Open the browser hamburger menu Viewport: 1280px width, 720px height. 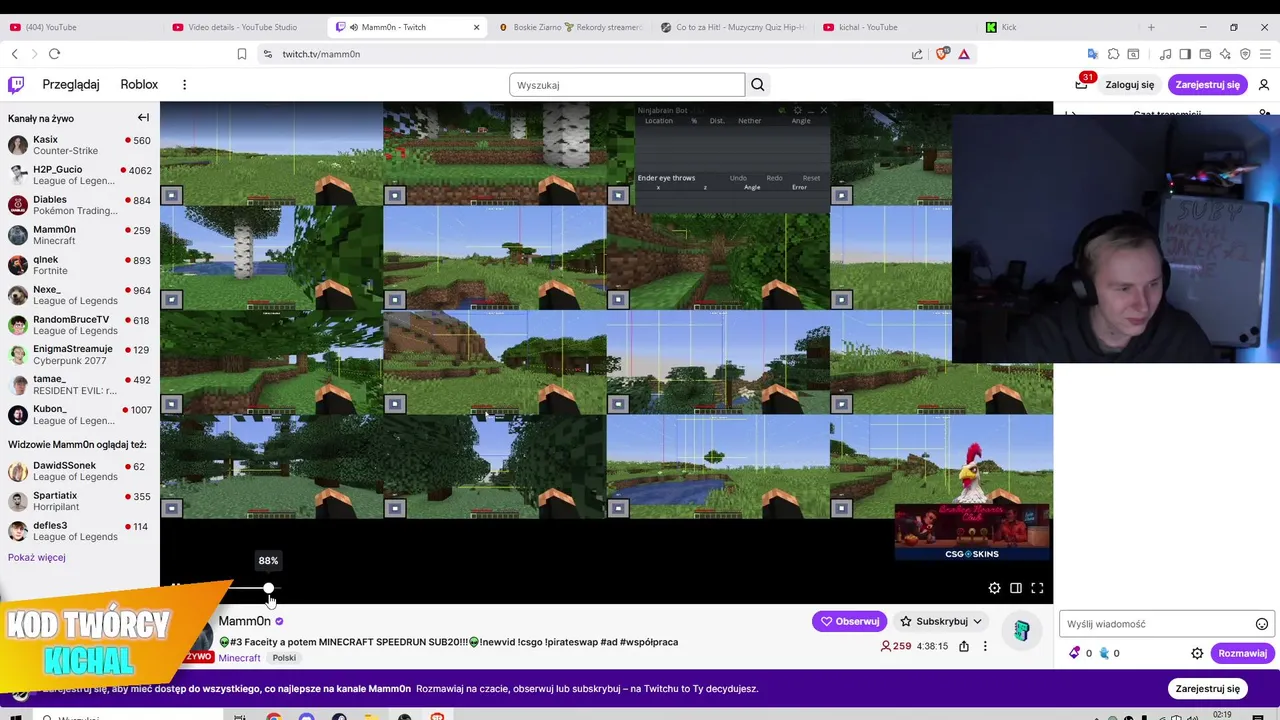[x=1265, y=54]
